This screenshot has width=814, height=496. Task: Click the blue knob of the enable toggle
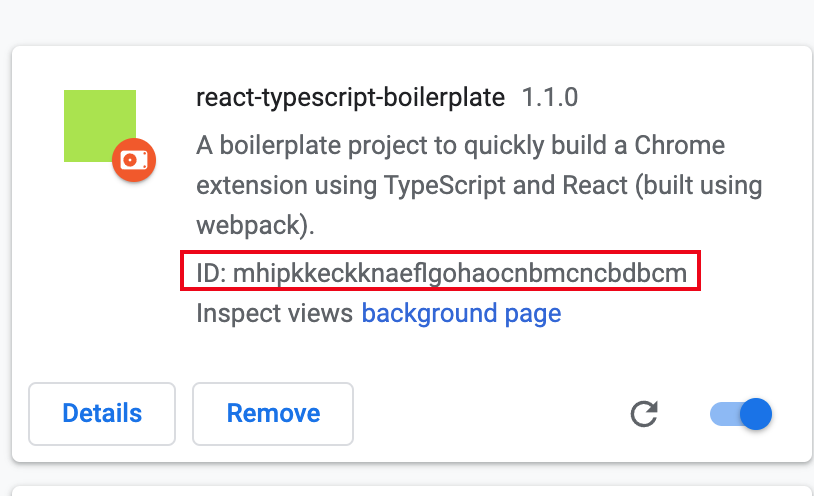(756, 414)
